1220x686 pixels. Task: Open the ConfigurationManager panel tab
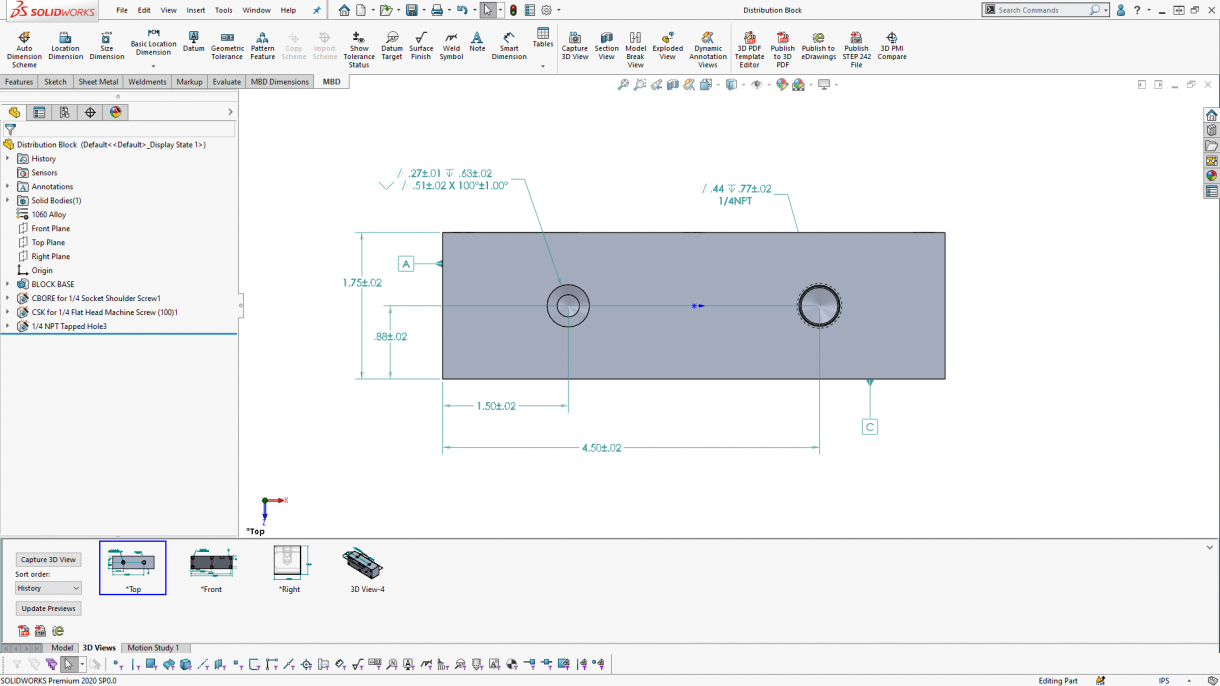(x=64, y=112)
